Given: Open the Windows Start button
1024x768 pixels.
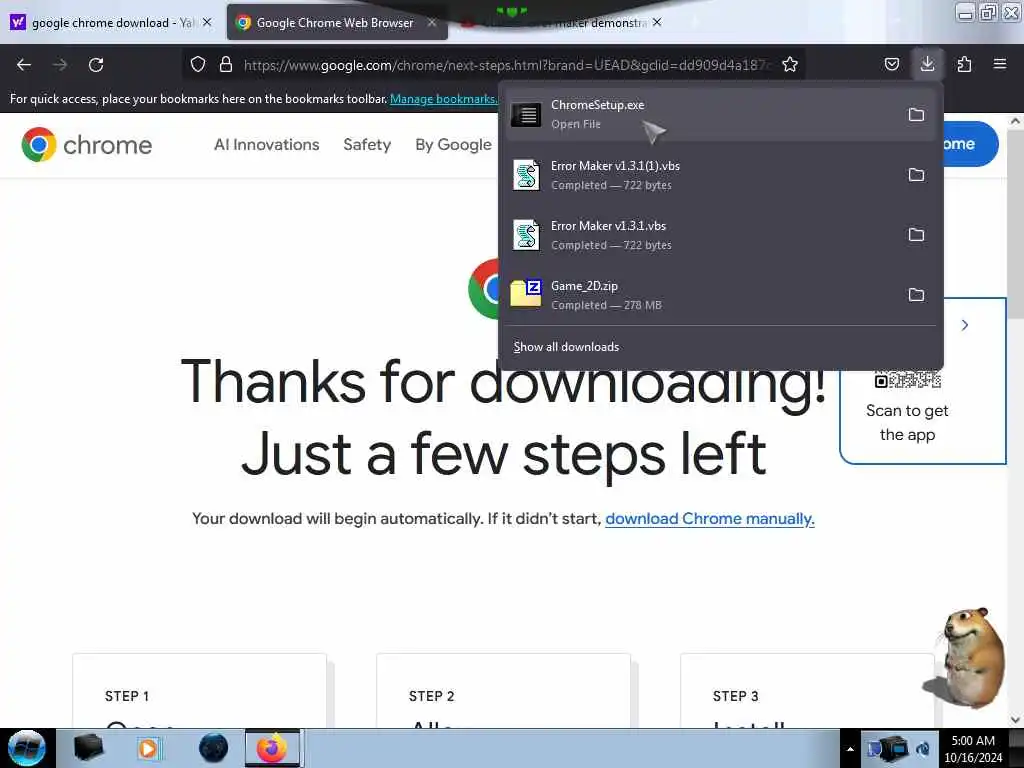Looking at the screenshot, I should point(27,748).
